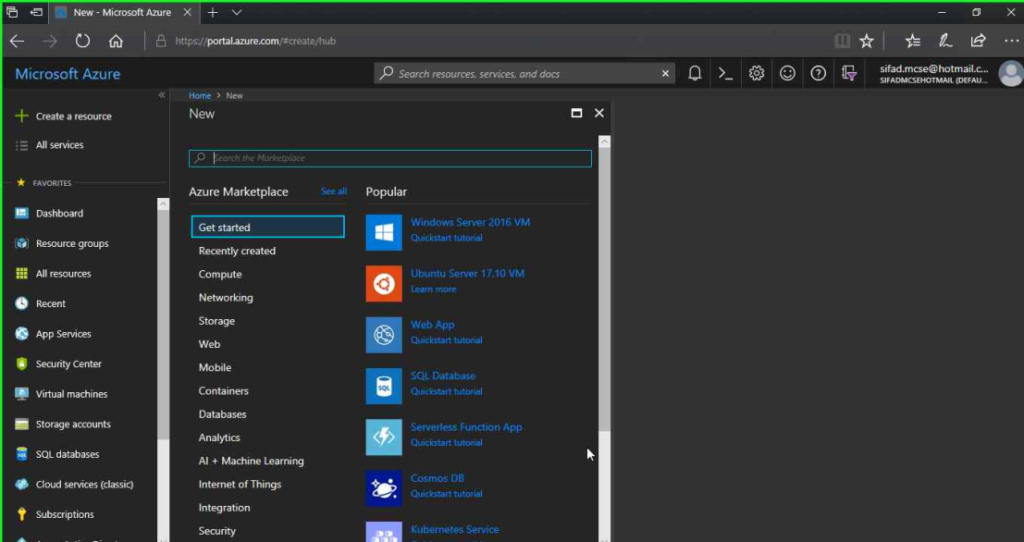This screenshot has width=1024, height=542.
Task: Open directory and subscription filter icon
Action: [x=849, y=74]
